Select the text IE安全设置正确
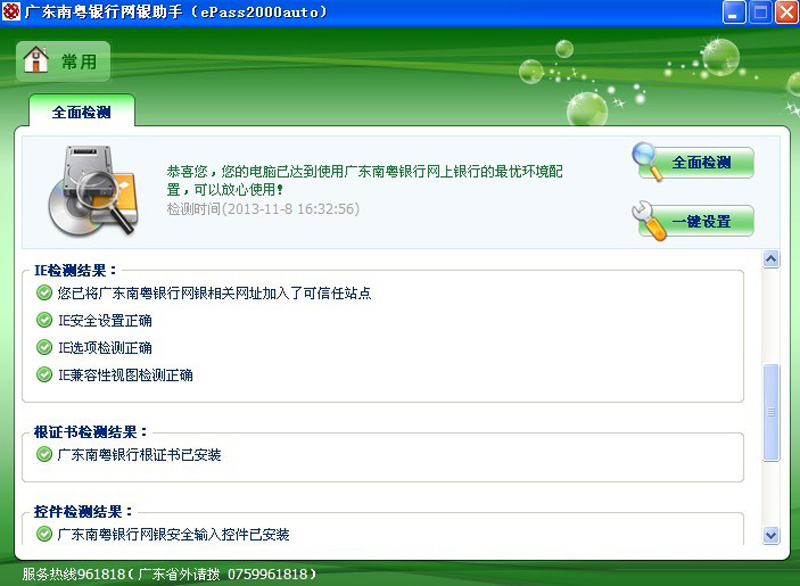 pos(105,321)
